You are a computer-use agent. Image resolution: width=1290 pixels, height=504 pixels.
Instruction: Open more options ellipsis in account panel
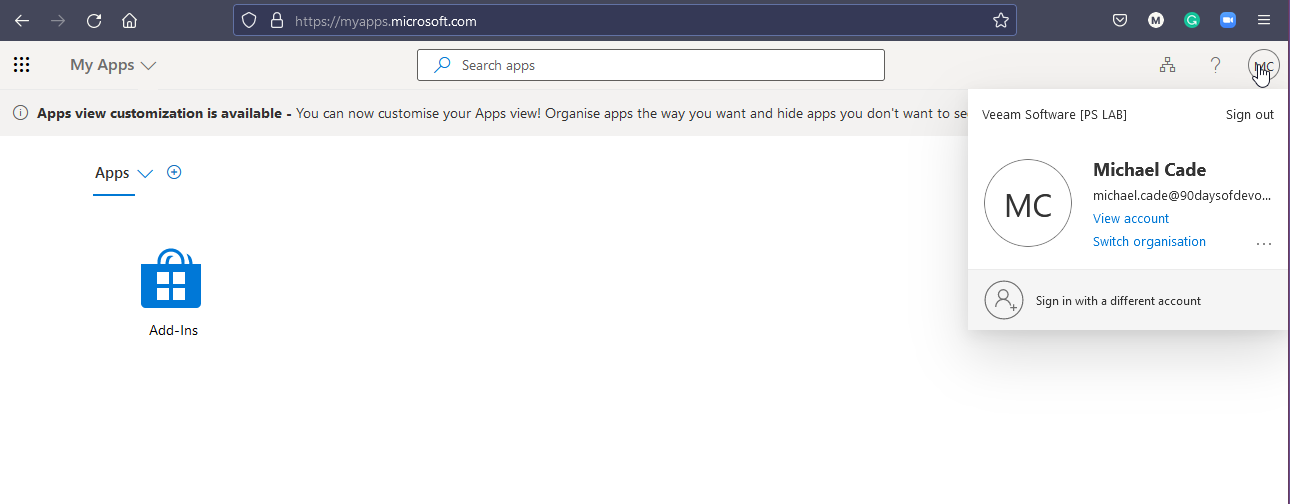click(x=1264, y=243)
